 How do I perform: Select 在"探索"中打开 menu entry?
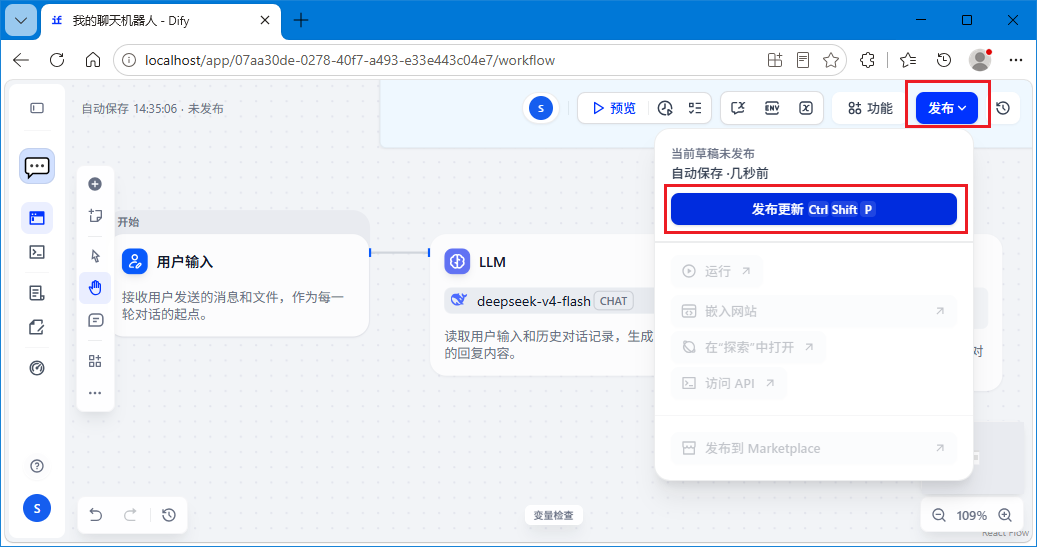(748, 347)
